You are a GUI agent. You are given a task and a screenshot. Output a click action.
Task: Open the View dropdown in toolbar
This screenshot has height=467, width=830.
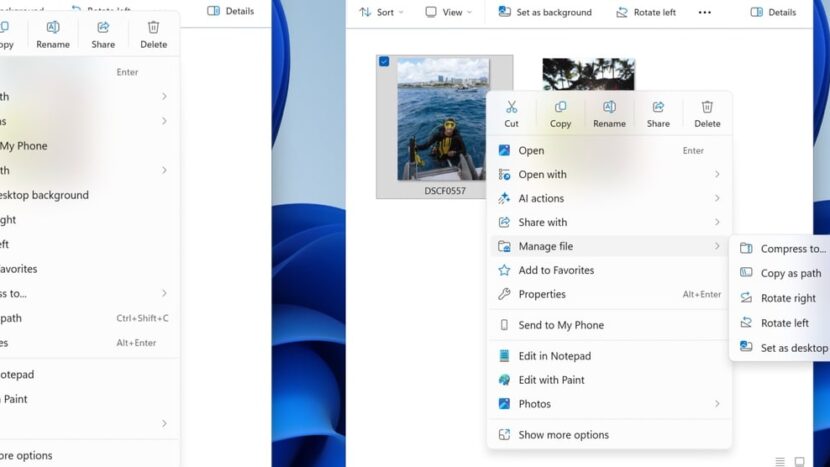tap(444, 12)
